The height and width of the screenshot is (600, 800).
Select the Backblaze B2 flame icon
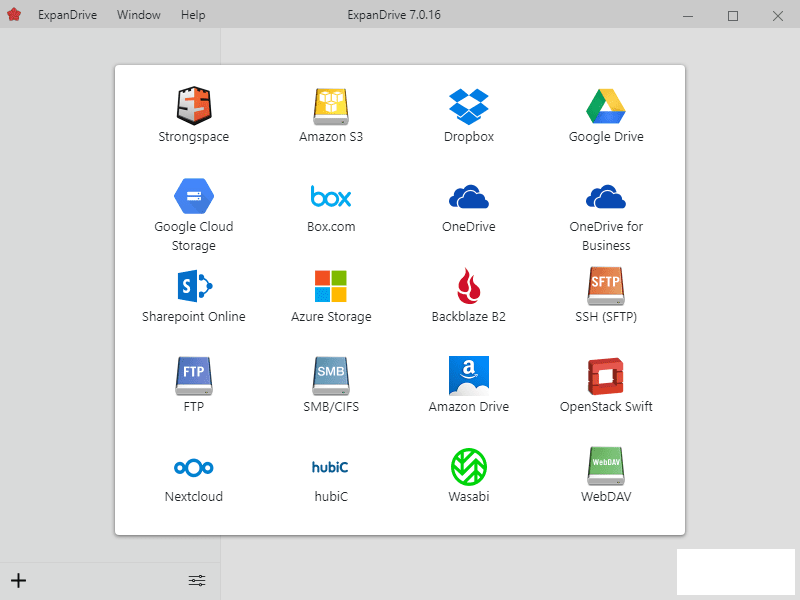[x=469, y=286]
